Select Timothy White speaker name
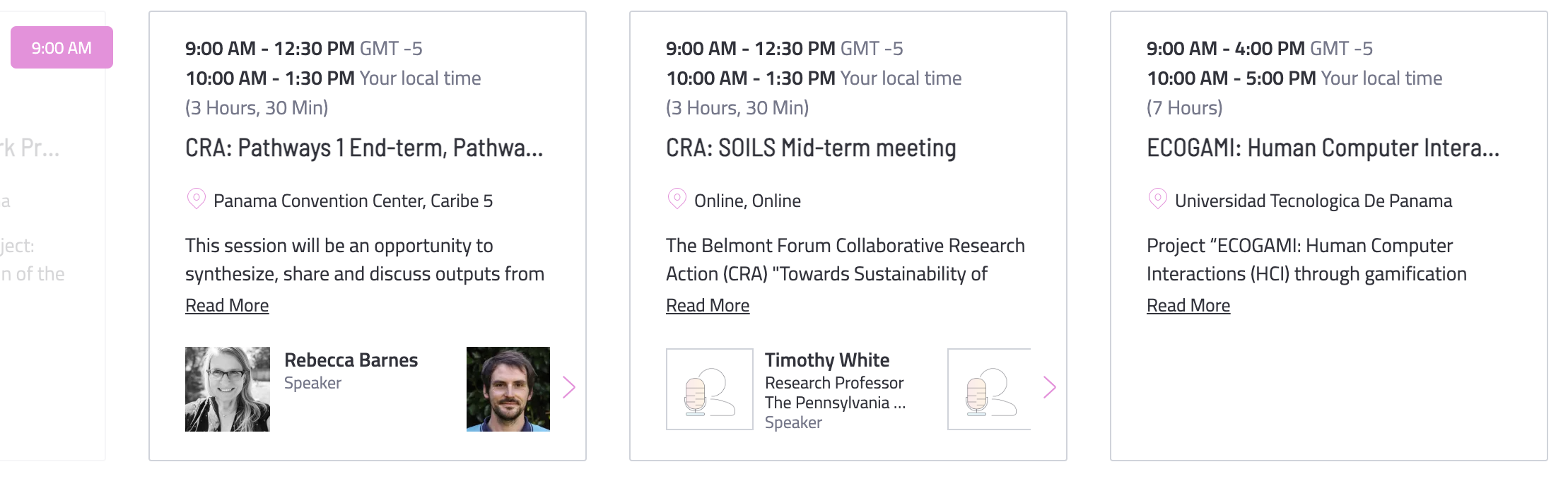 point(827,360)
